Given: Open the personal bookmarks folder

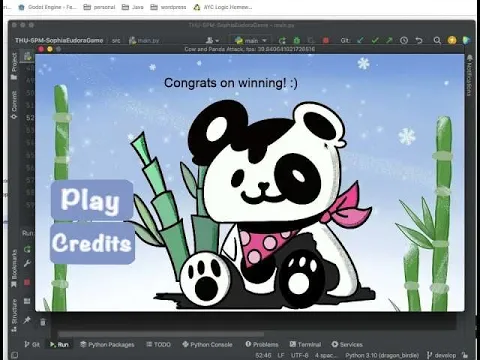Looking at the screenshot, I should (x=99, y=7).
